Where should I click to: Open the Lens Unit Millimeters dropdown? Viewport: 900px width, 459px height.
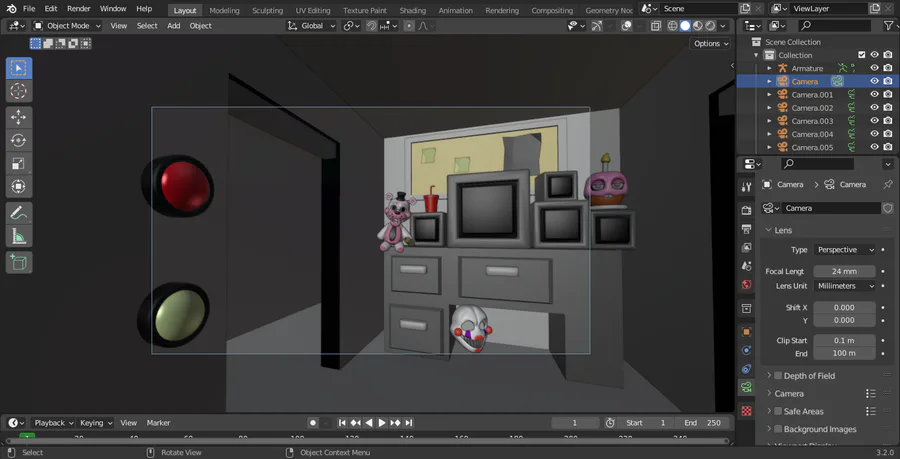(x=845, y=286)
